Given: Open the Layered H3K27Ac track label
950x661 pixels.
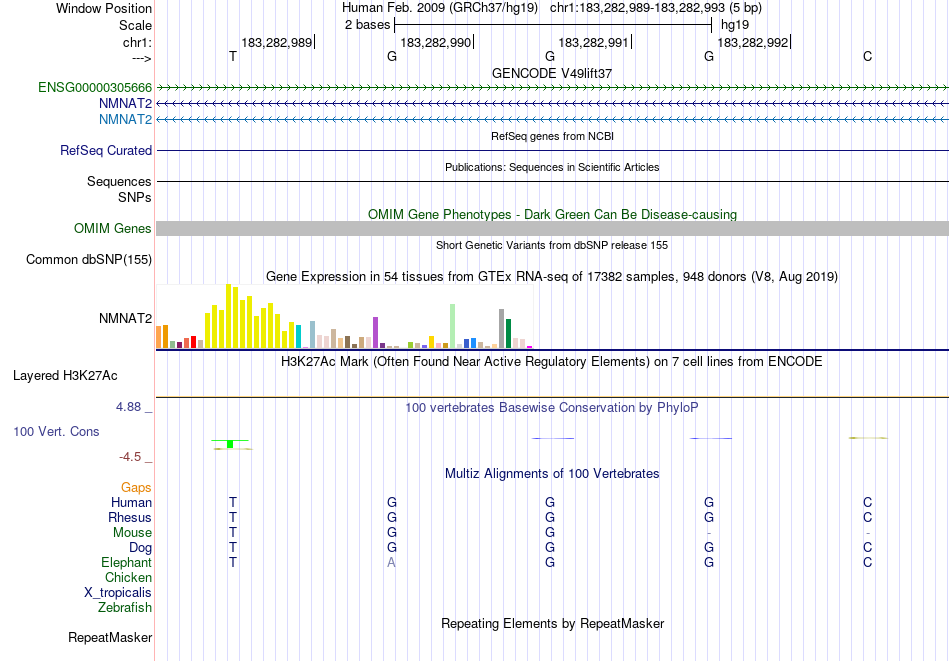Looking at the screenshot, I should tap(65, 376).
